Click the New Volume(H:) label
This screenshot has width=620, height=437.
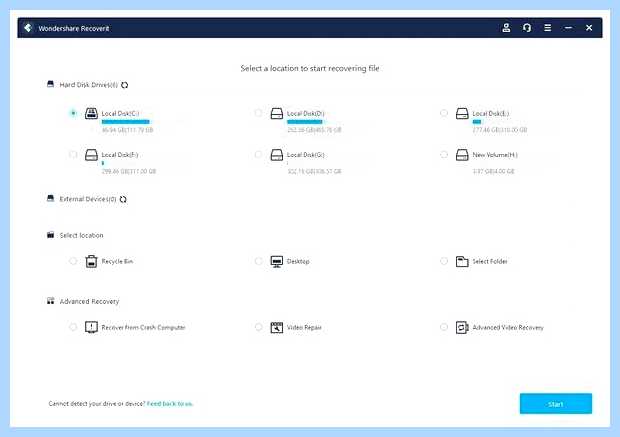pos(495,155)
